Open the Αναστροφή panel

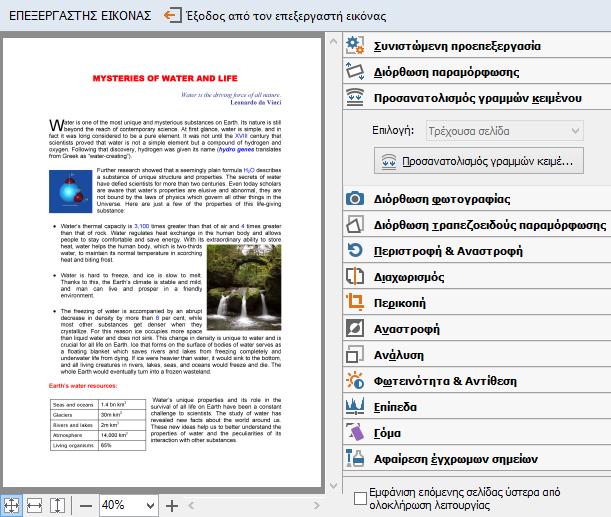coord(477,329)
